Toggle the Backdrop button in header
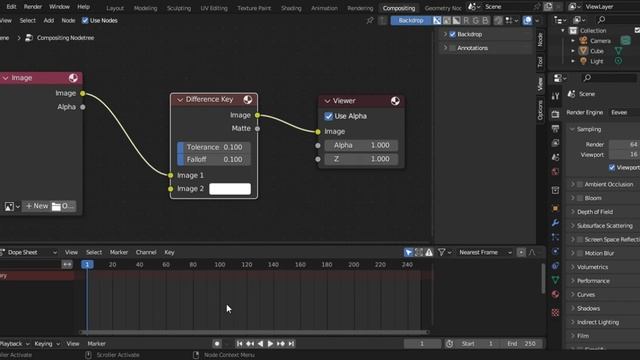Viewport: 640px width, 360px height. (x=411, y=20)
